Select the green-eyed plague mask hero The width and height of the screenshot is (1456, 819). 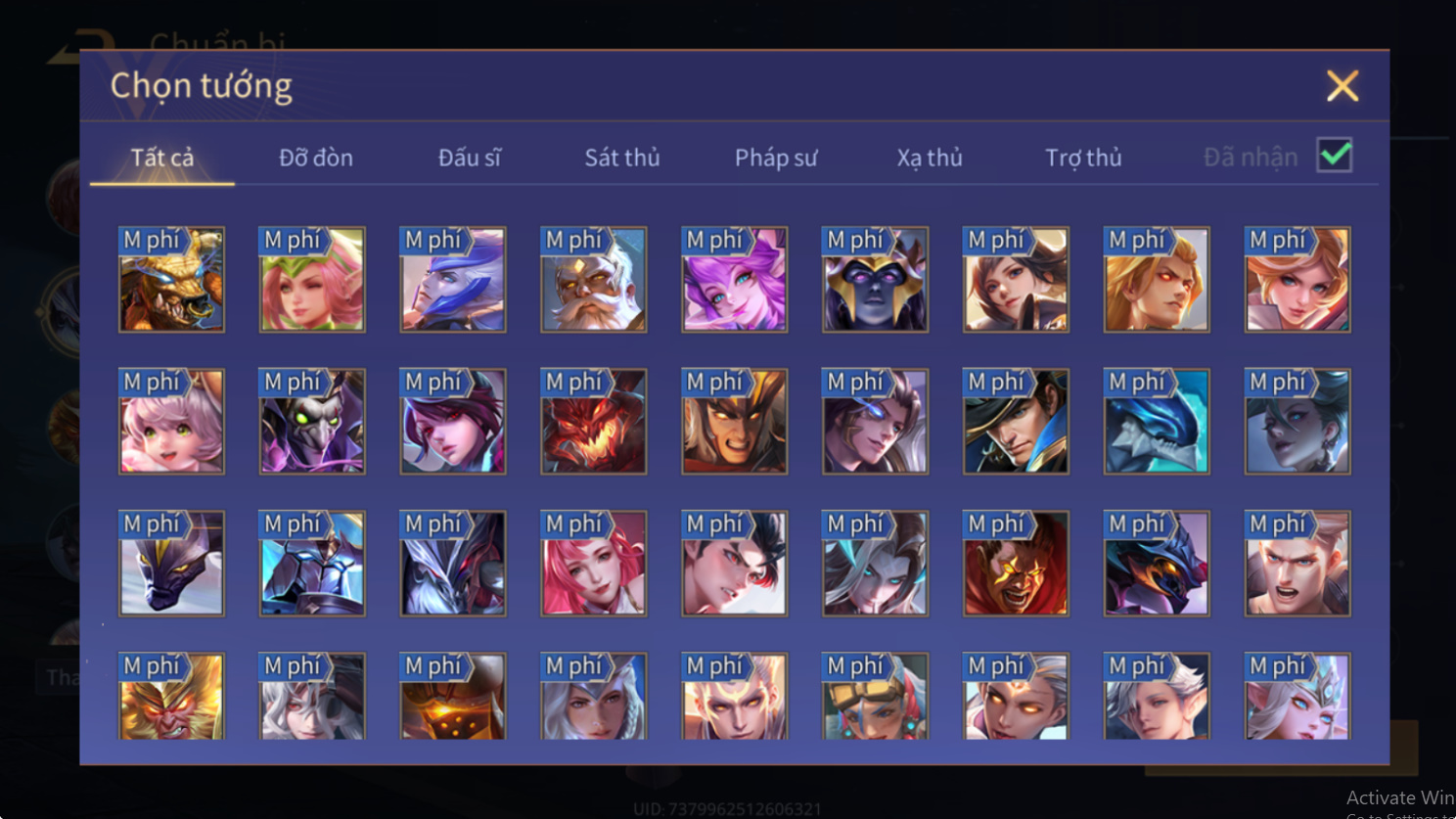coord(312,422)
